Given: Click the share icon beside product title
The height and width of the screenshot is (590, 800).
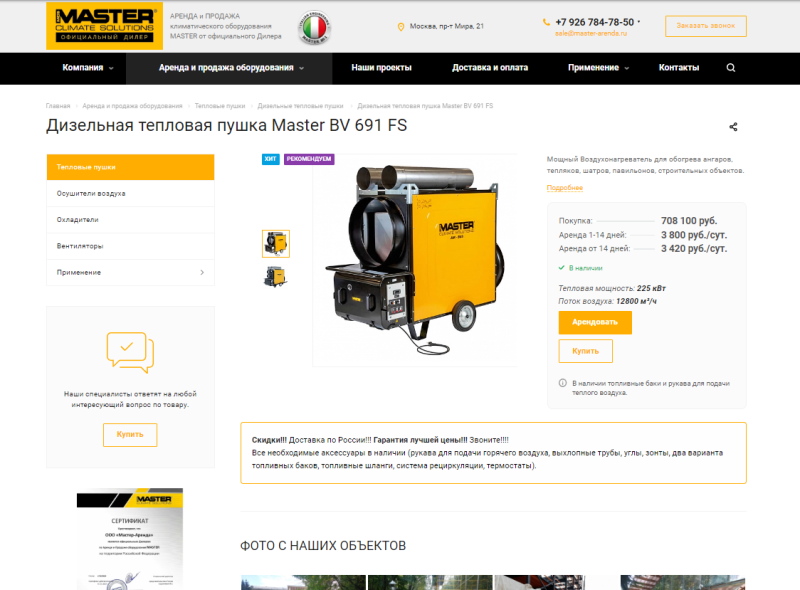Looking at the screenshot, I should 733,127.
